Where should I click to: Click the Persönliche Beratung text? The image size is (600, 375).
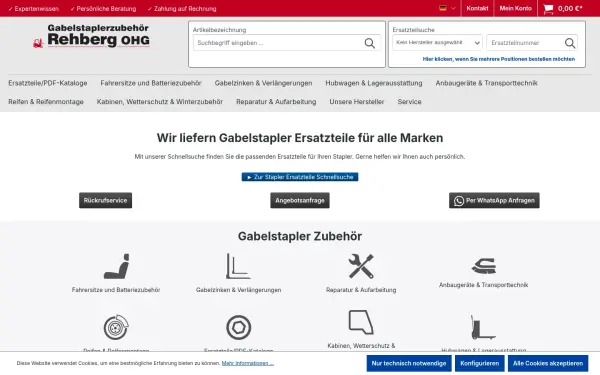pyautogui.click(x=106, y=8)
